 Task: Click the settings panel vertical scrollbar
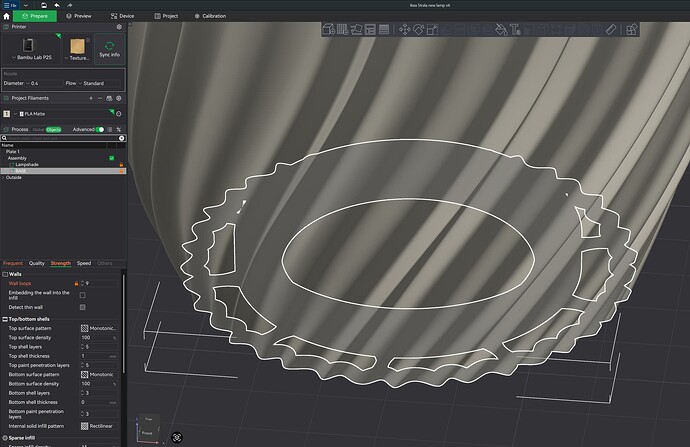124,323
